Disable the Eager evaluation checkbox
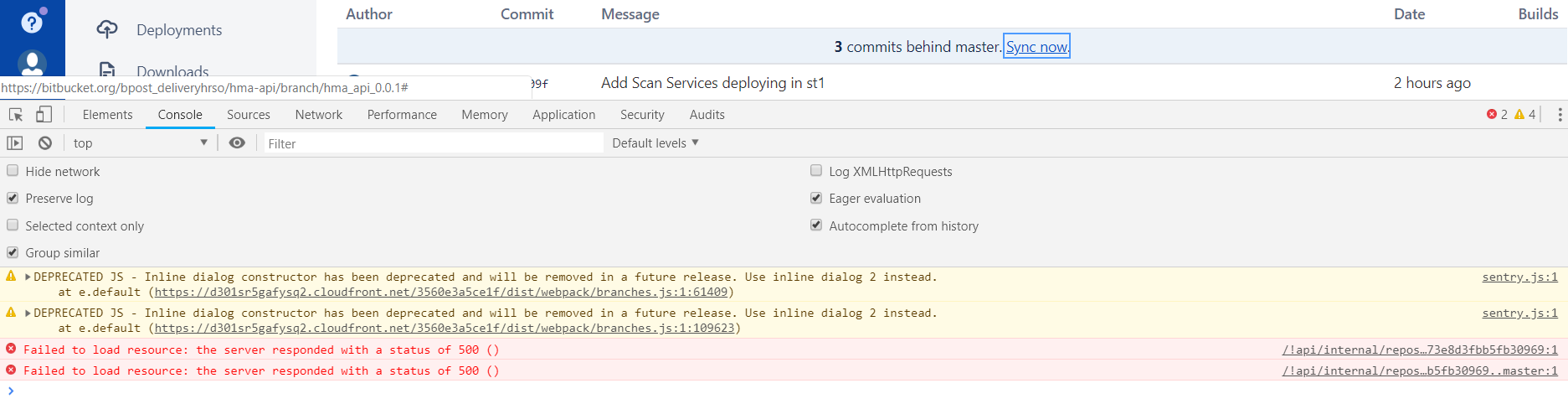 point(816,198)
